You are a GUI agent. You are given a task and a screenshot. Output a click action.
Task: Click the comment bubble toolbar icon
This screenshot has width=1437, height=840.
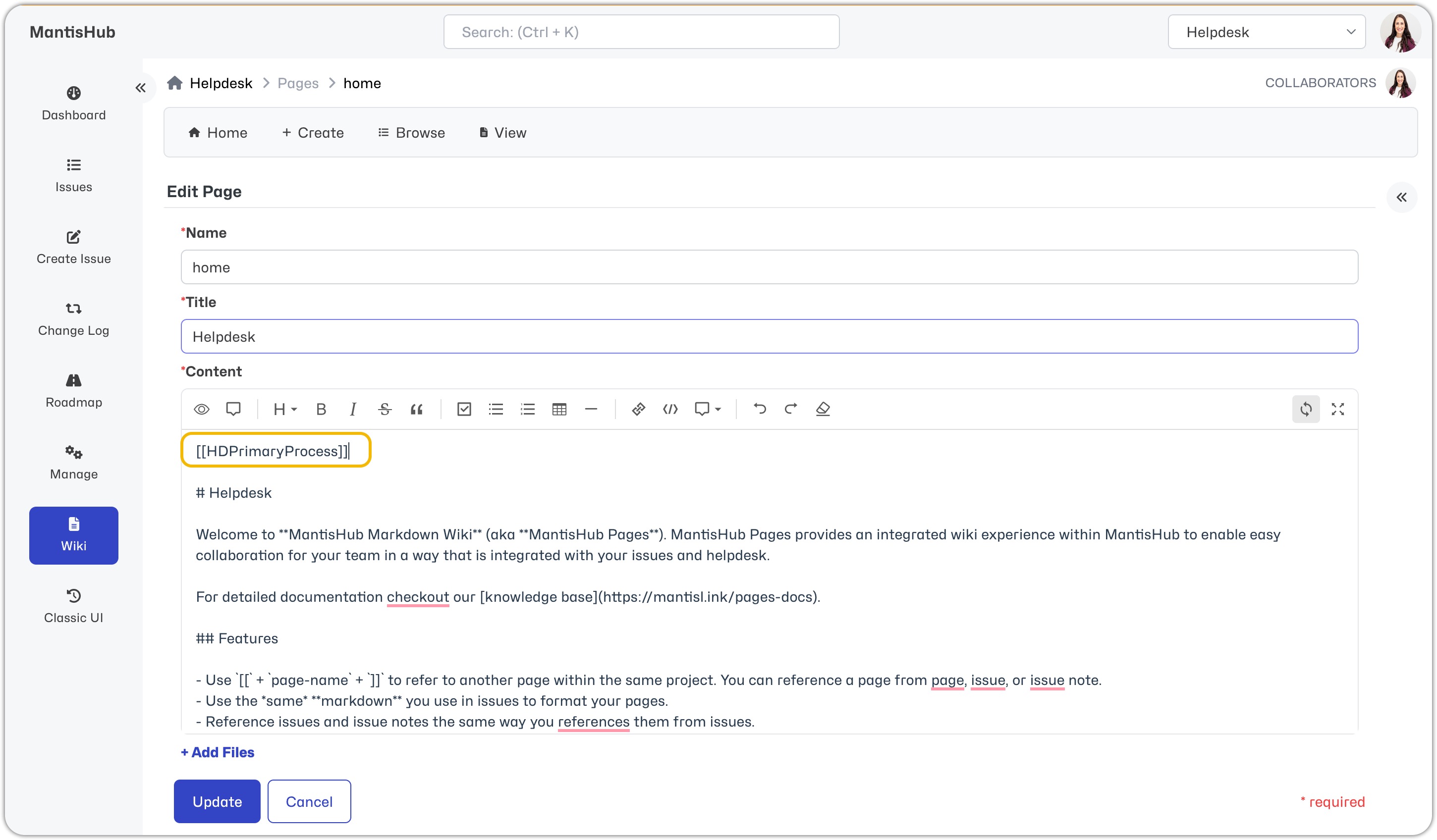point(233,409)
